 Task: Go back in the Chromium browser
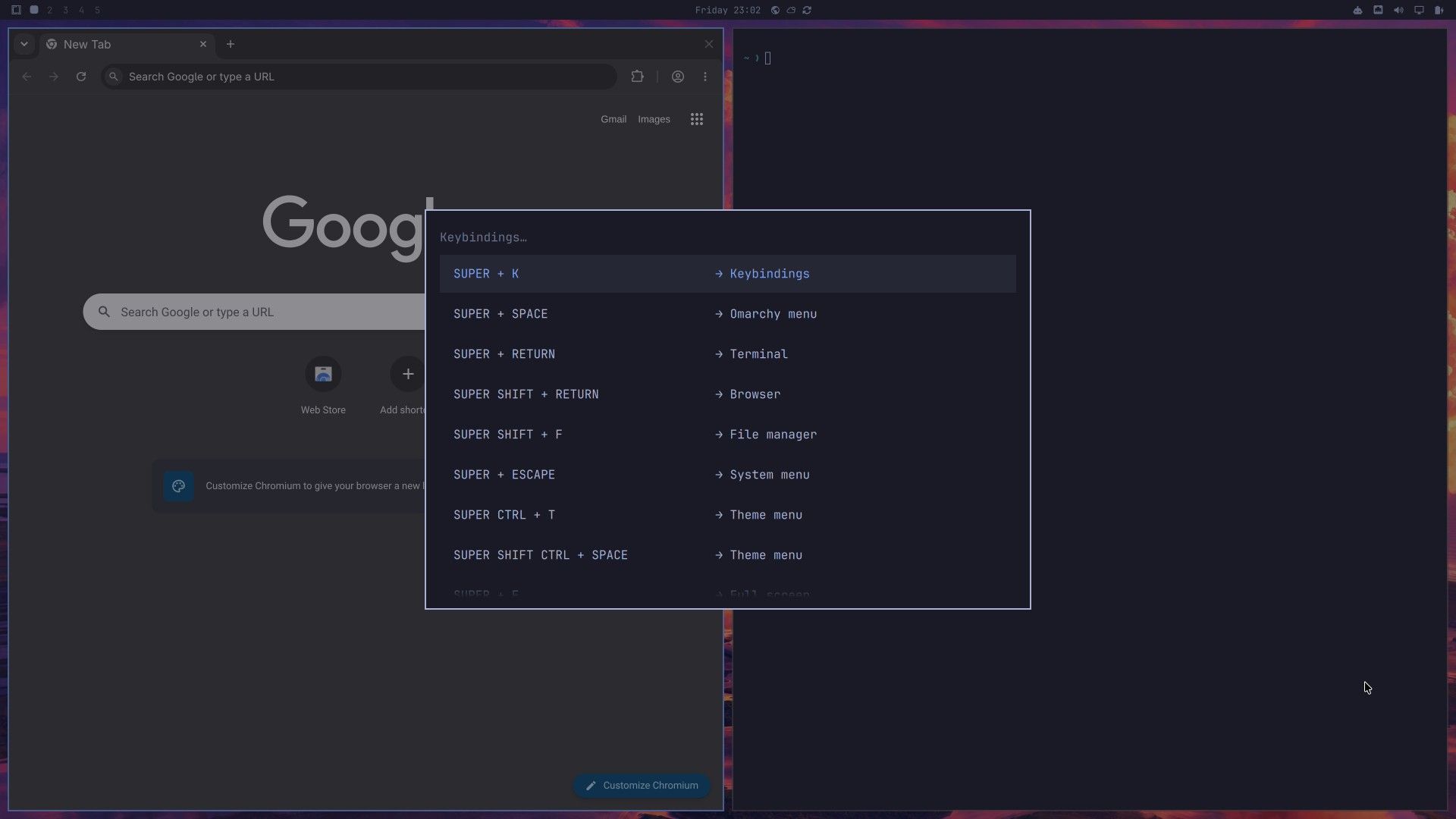[27, 77]
